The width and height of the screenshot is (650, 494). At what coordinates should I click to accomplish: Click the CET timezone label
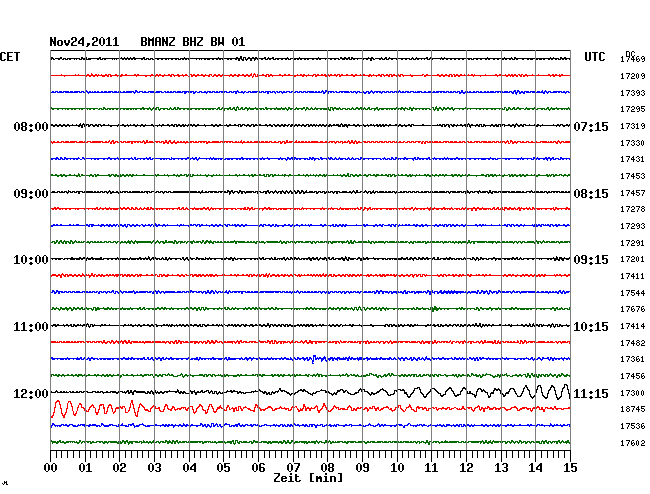coord(10,57)
